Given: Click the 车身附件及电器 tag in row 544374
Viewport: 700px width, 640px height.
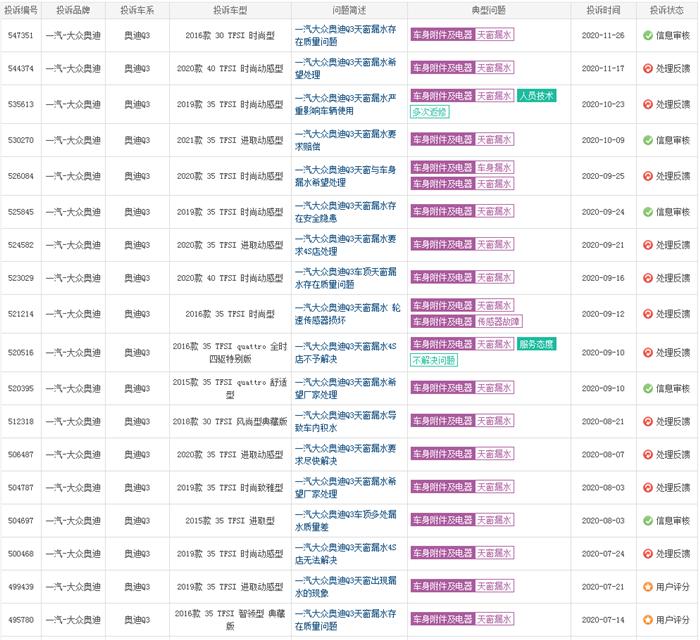Looking at the screenshot, I should coord(442,68).
